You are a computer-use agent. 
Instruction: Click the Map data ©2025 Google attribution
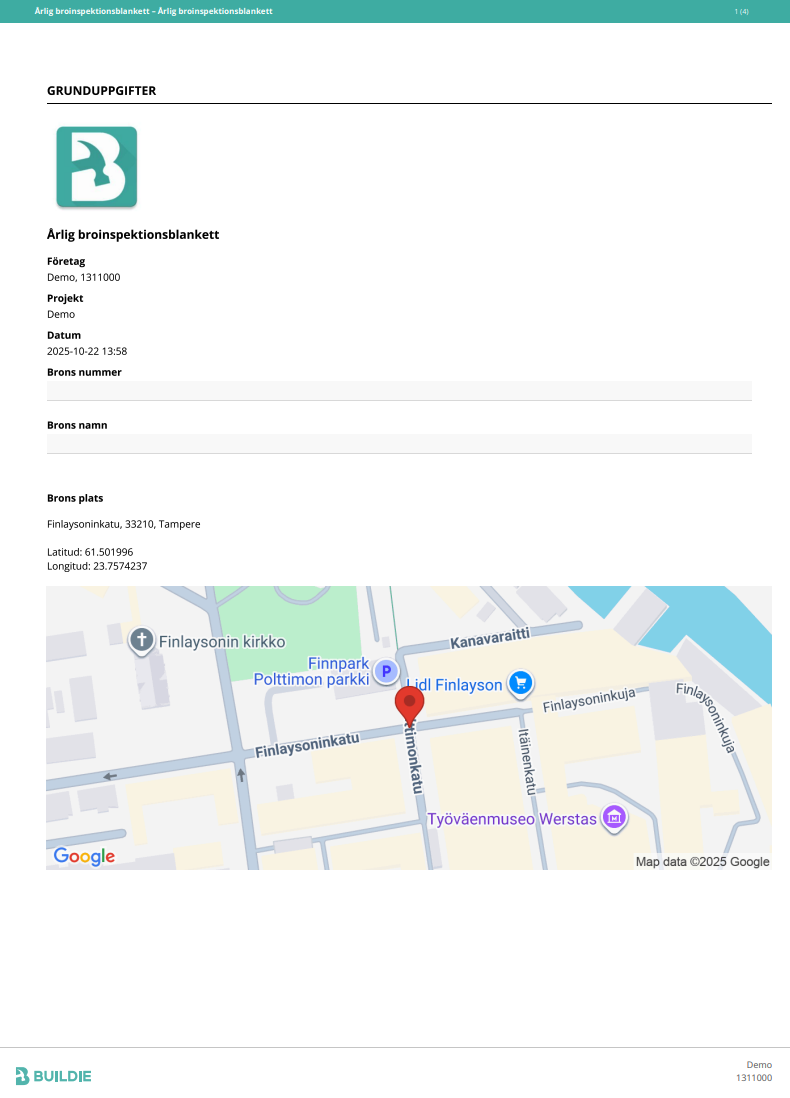(x=702, y=862)
